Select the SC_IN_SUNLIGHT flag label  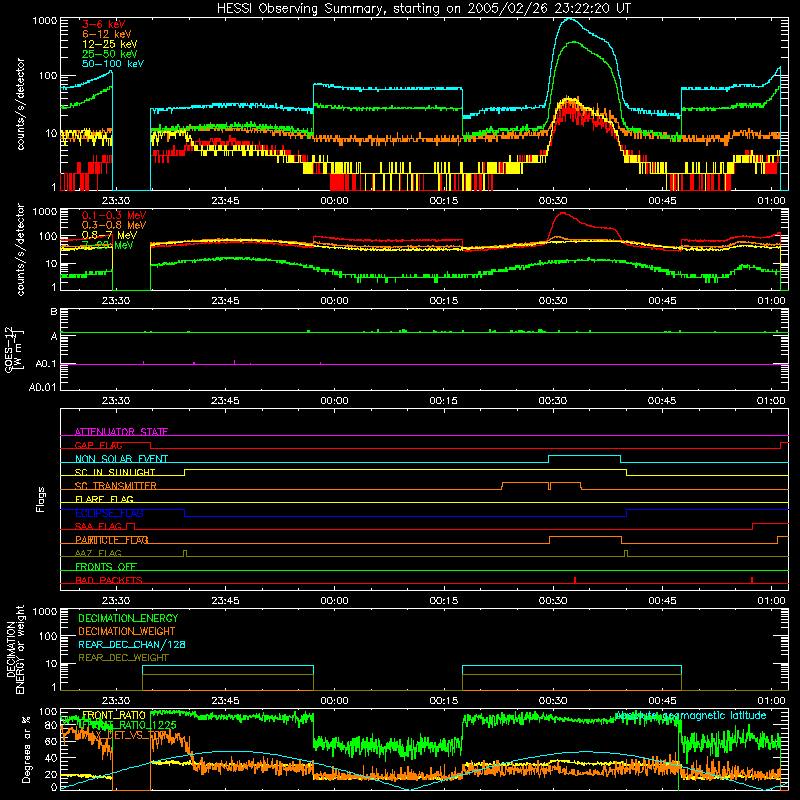[x=115, y=472]
